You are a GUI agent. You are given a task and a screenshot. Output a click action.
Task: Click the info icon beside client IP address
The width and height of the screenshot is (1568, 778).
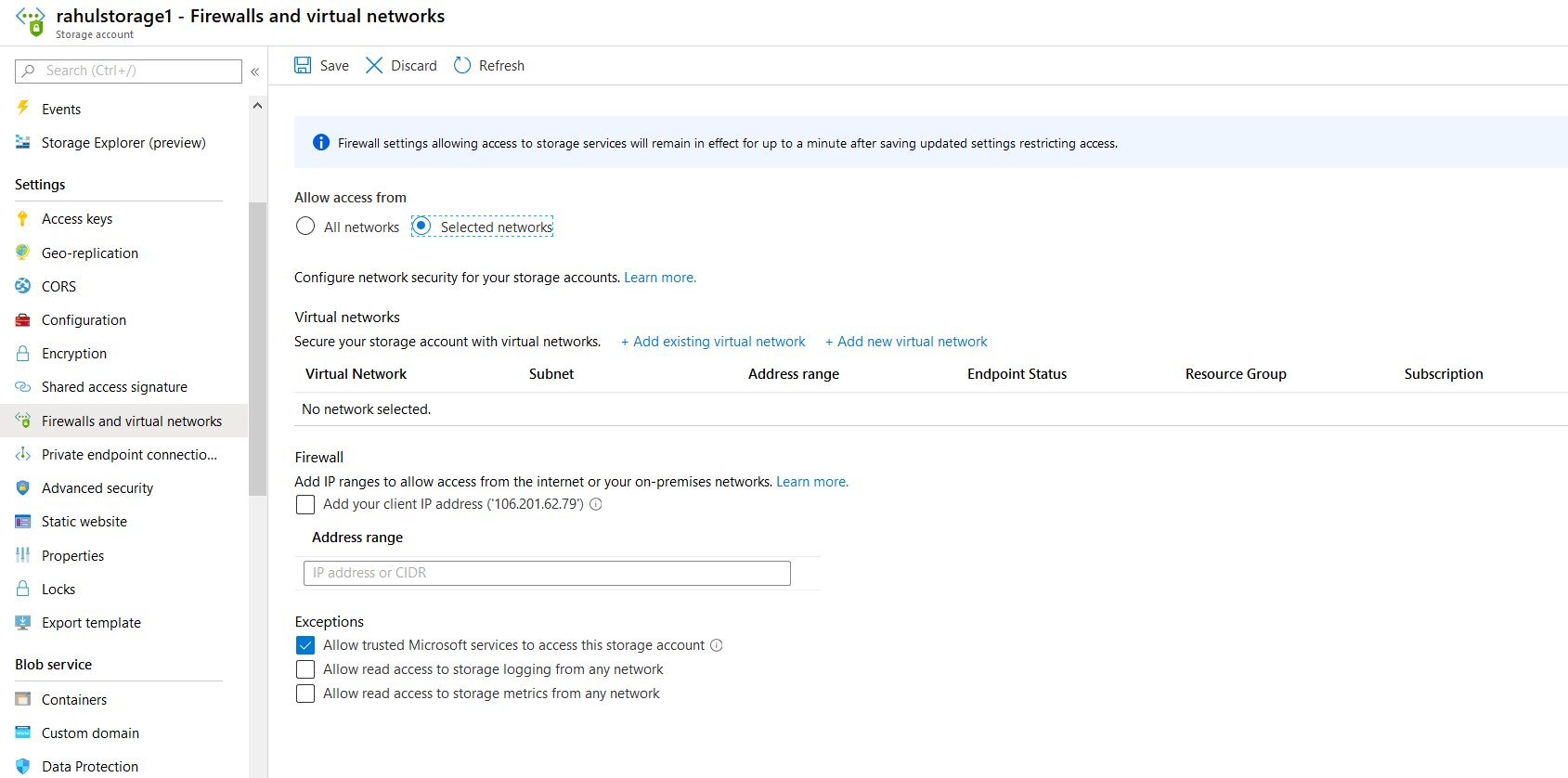point(596,504)
